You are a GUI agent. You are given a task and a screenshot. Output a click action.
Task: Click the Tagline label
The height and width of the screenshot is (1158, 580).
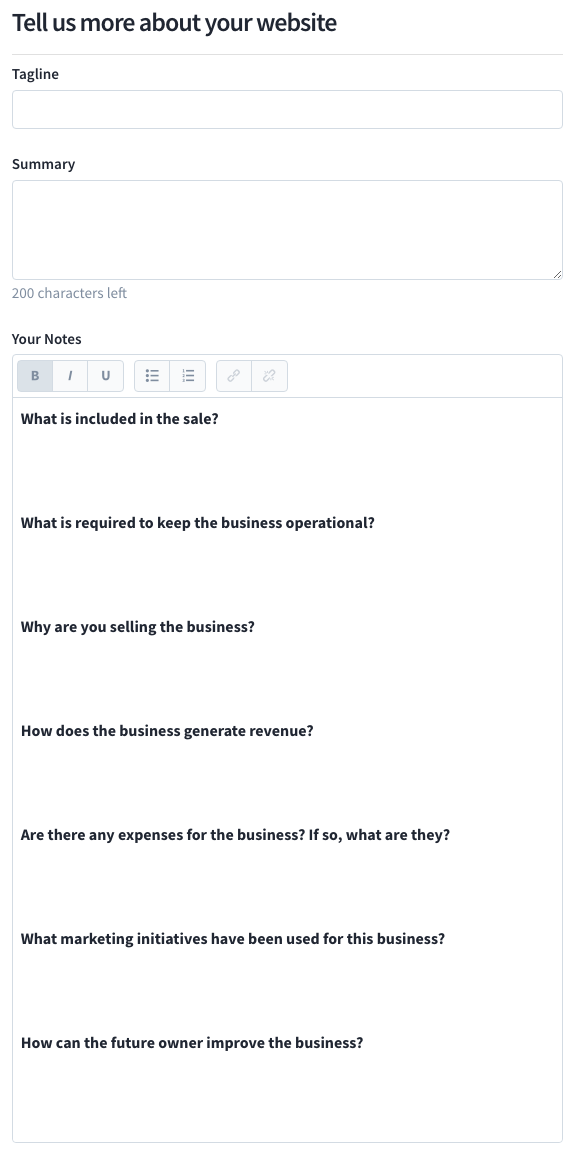point(35,74)
